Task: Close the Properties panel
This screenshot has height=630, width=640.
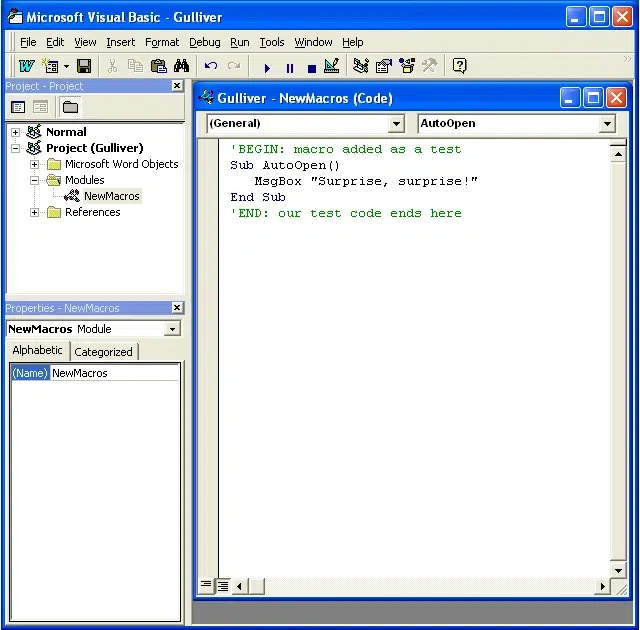Action: 177,308
